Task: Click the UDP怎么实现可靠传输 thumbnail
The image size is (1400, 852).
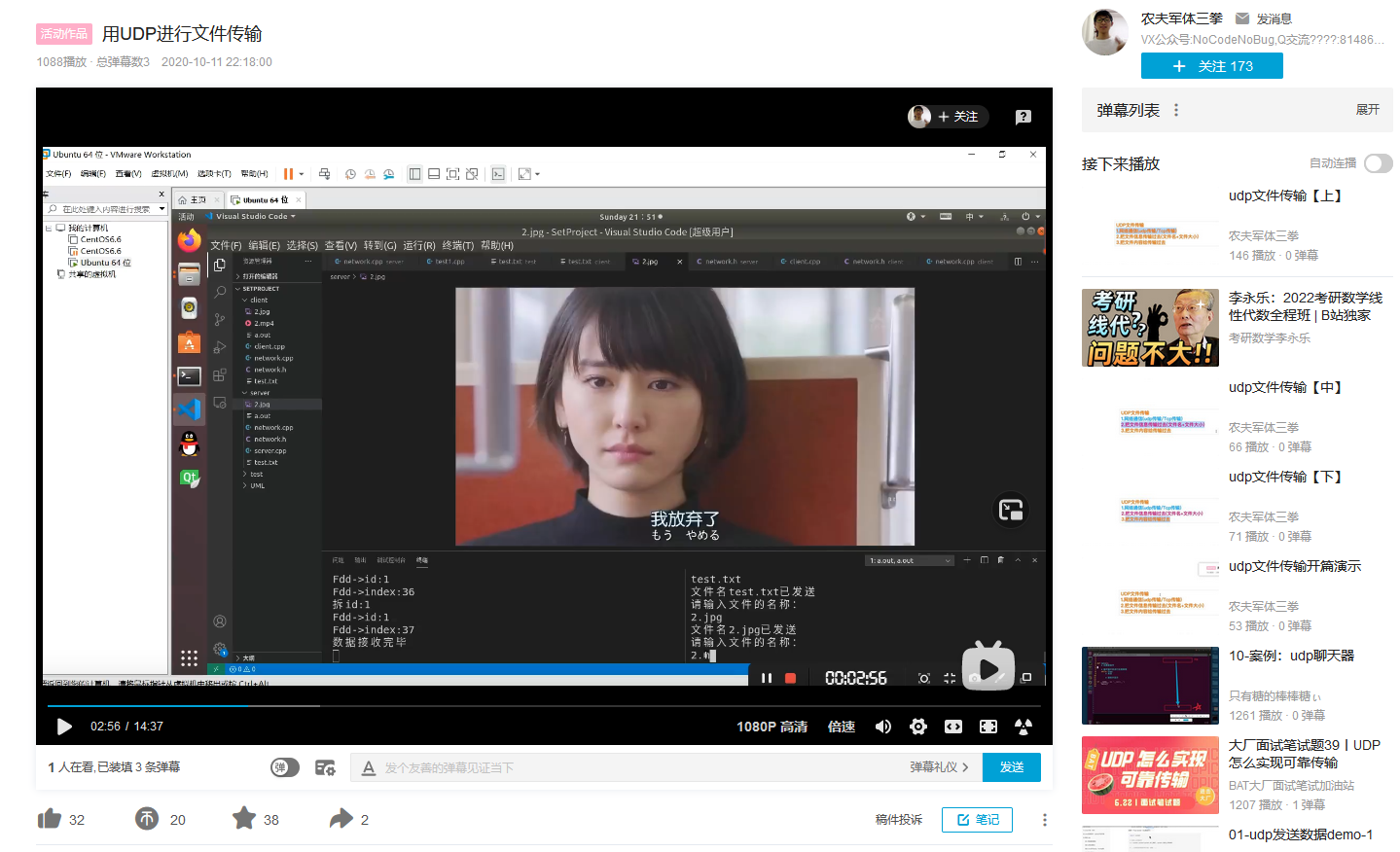Action: coord(1150,775)
